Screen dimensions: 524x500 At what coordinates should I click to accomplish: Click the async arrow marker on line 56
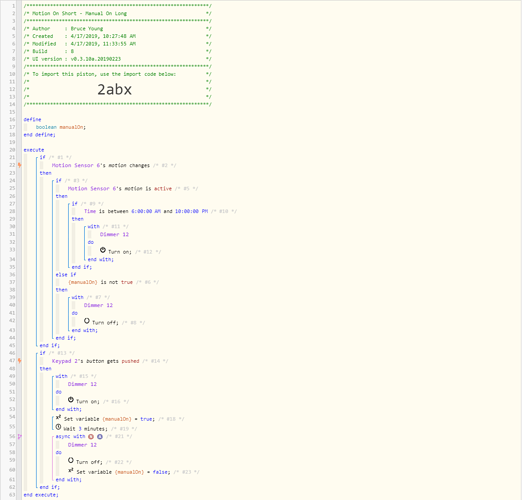click(x=20, y=436)
